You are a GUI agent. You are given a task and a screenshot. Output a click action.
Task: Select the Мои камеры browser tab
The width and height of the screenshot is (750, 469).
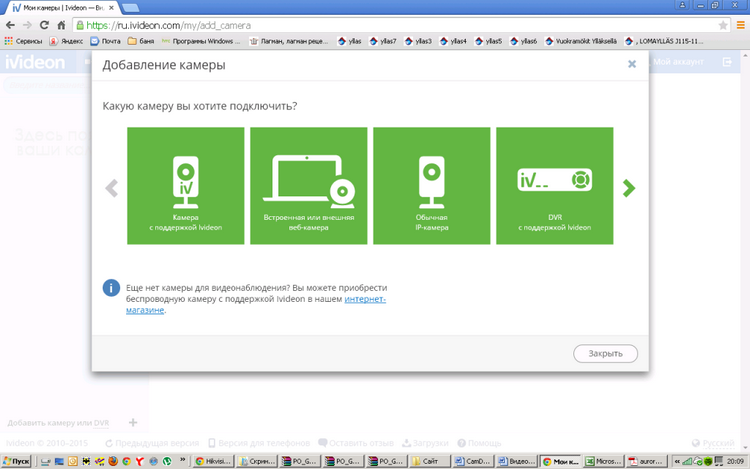62,8
